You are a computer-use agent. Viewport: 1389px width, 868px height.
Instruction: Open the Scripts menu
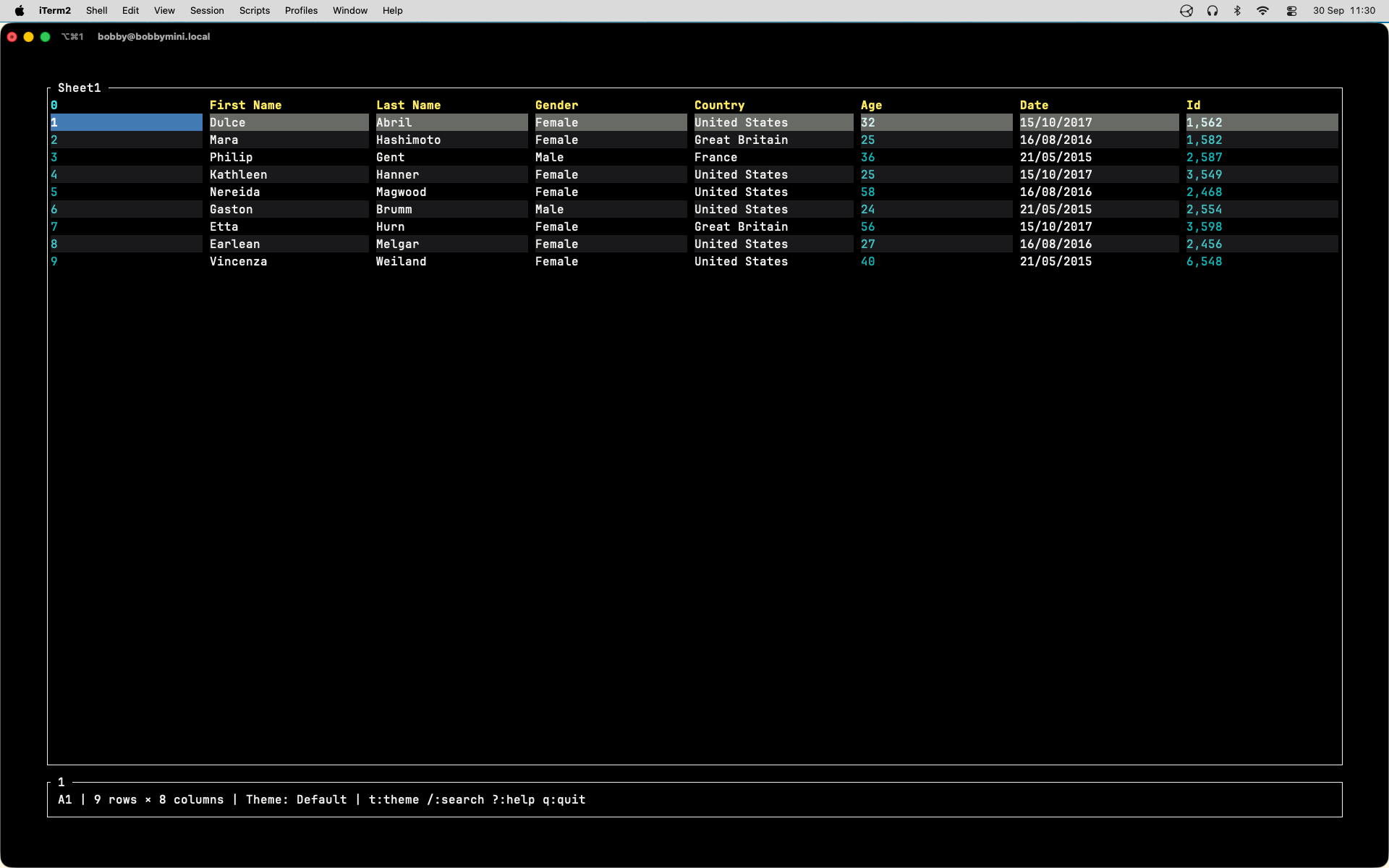(255, 11)
